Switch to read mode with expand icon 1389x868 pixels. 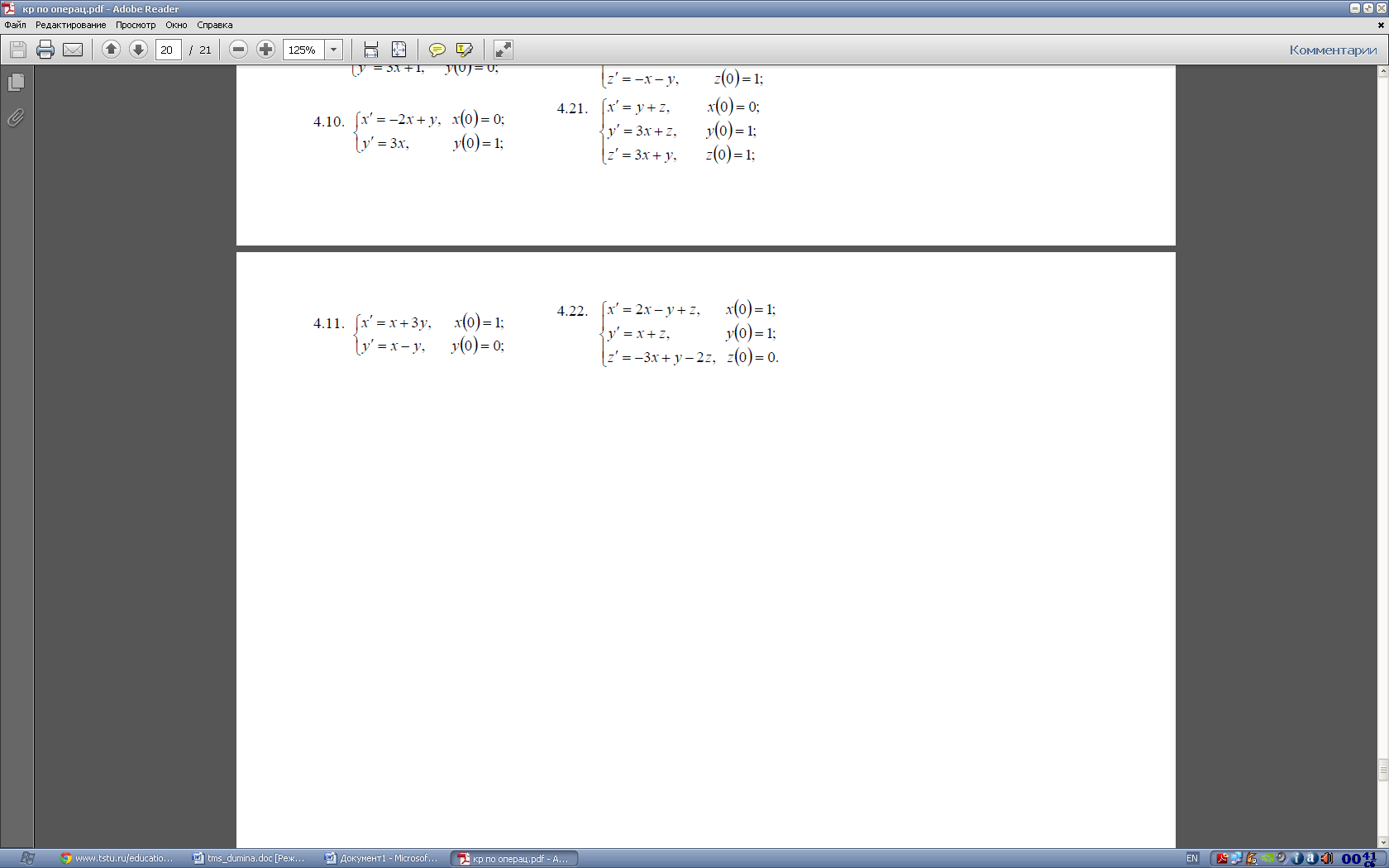coord(503,50)
